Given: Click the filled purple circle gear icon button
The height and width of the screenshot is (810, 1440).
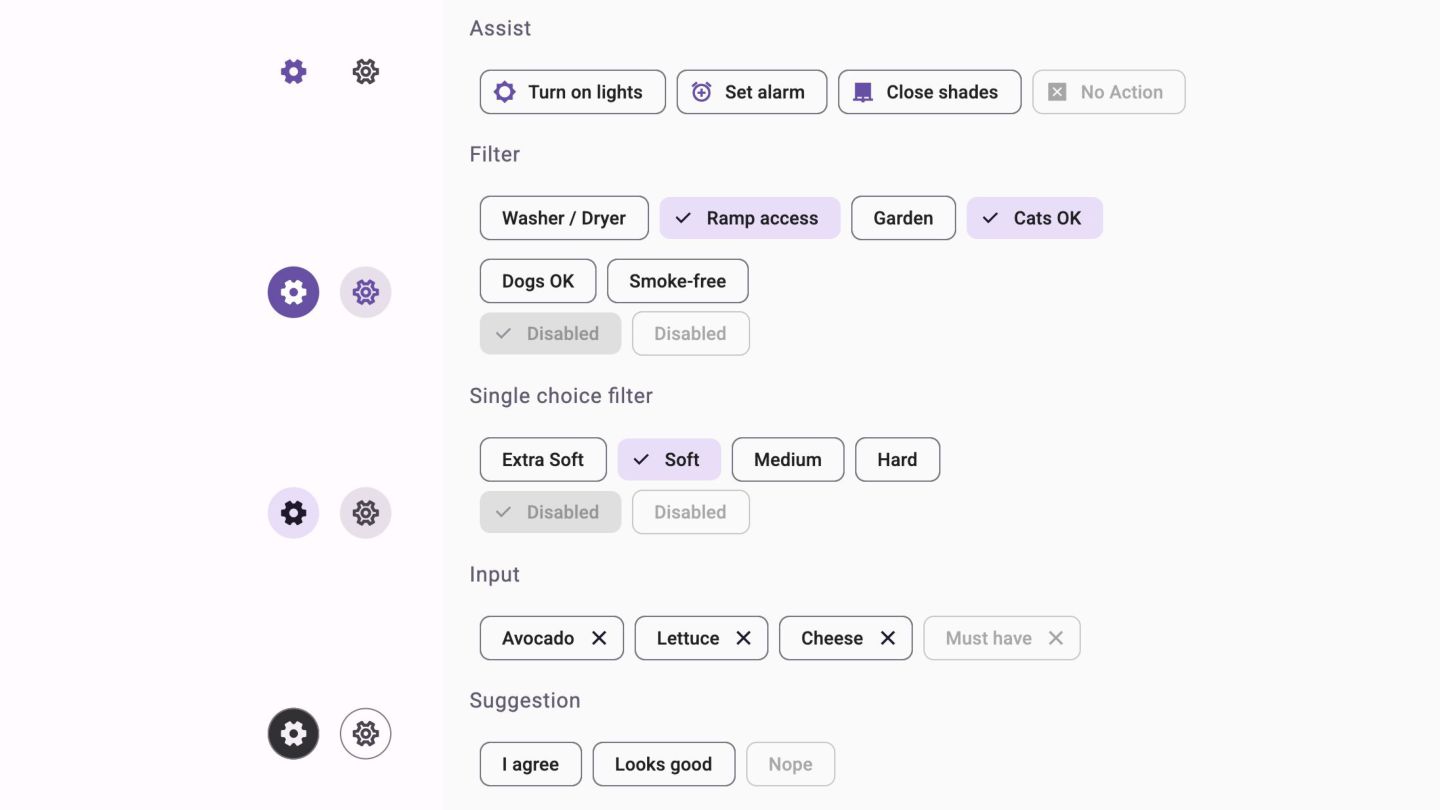Looking at the screenshot, I should pyautogui.click(x=293, y=292).
